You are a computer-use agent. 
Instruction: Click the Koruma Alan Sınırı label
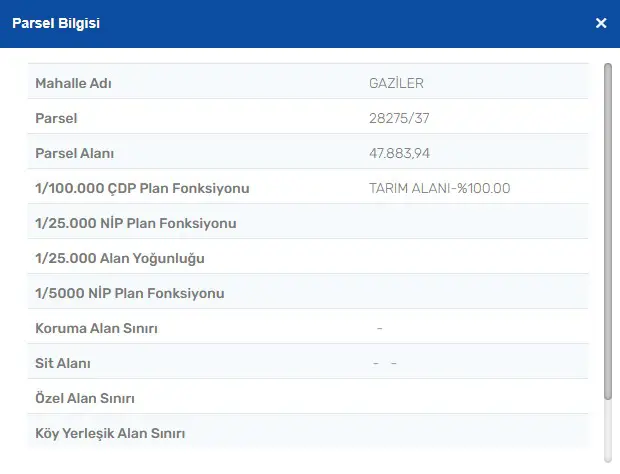(x=96, y=329)
